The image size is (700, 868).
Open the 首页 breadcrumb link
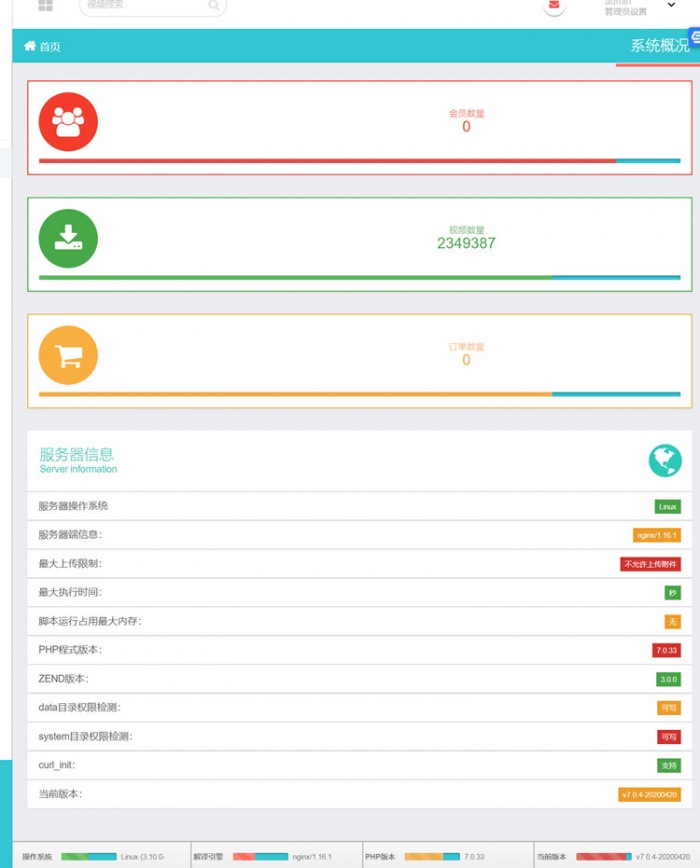(x=50, y=47)
